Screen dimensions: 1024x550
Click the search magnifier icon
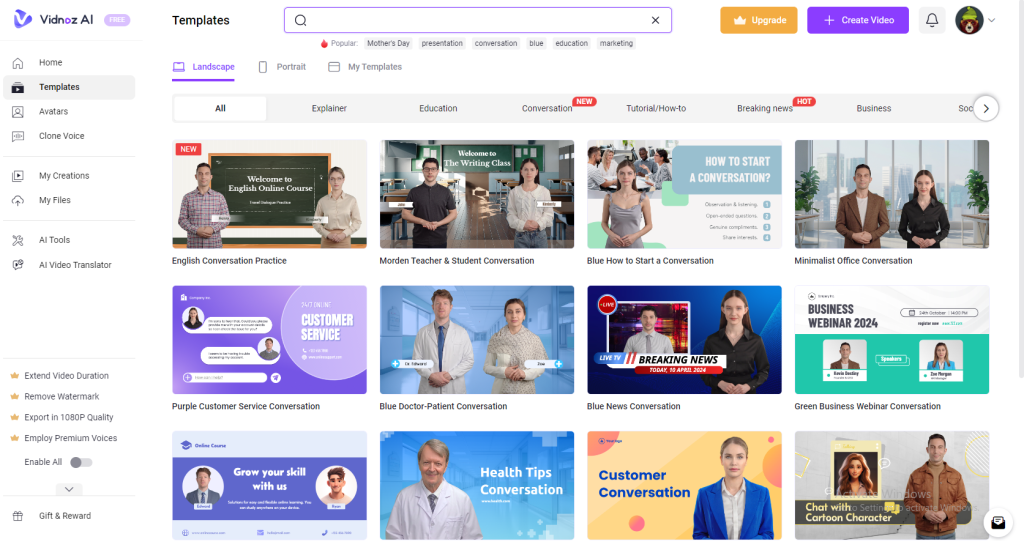[x=301, y=20]
